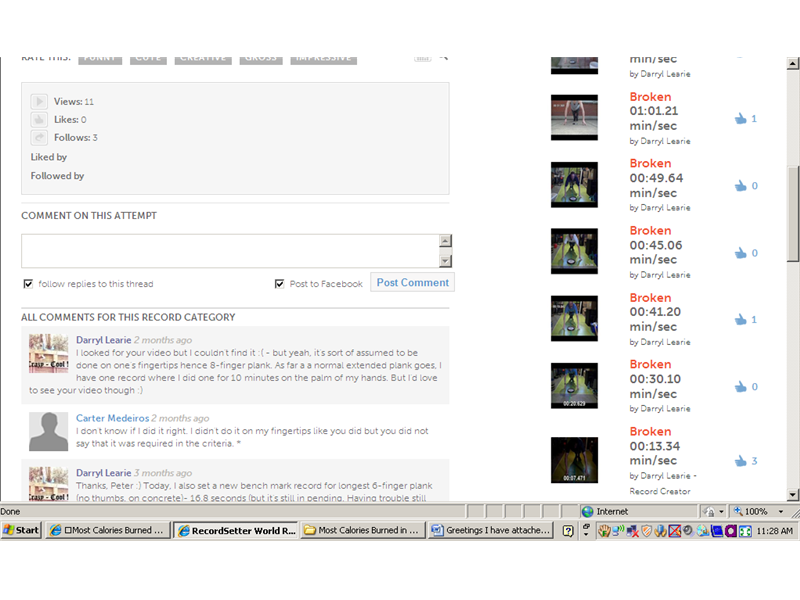The height and width of the screenshot is (600, 800).
Task: Open the security shield tray icon
Action: coord(646,531)
